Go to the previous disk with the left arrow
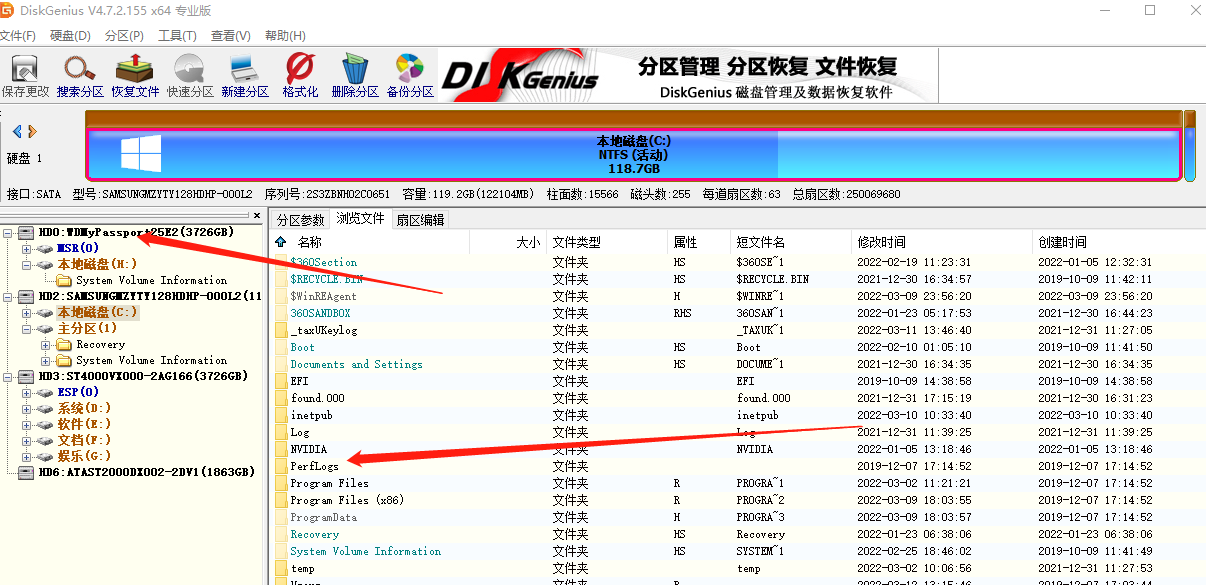 click(17, 131)
